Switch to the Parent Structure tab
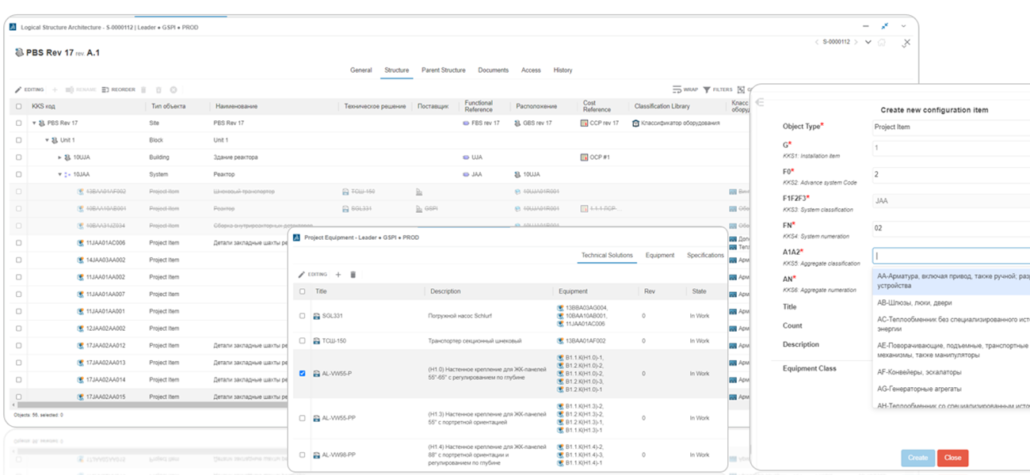This screenshot has height=475, width=1030. (443, 70)
